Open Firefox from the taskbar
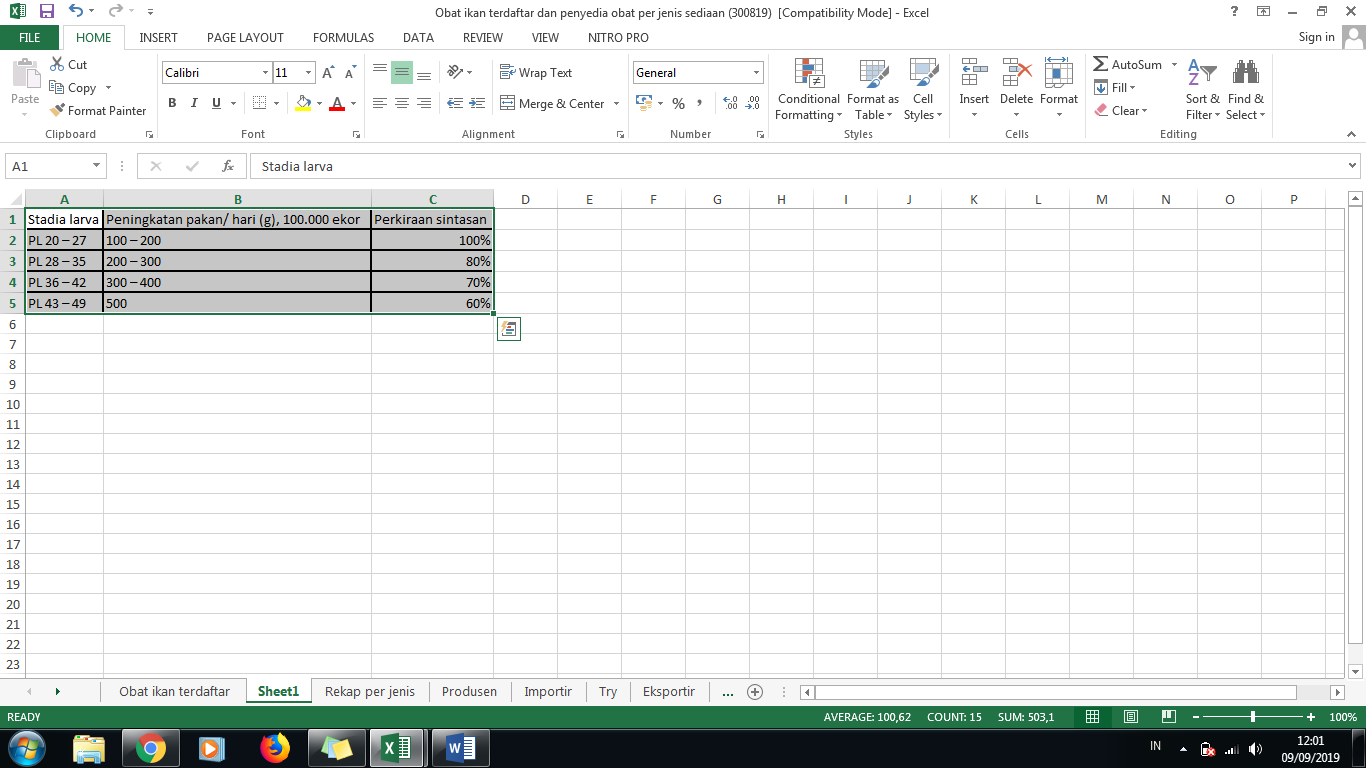1366x768 pixels. (x=273, y=747)
